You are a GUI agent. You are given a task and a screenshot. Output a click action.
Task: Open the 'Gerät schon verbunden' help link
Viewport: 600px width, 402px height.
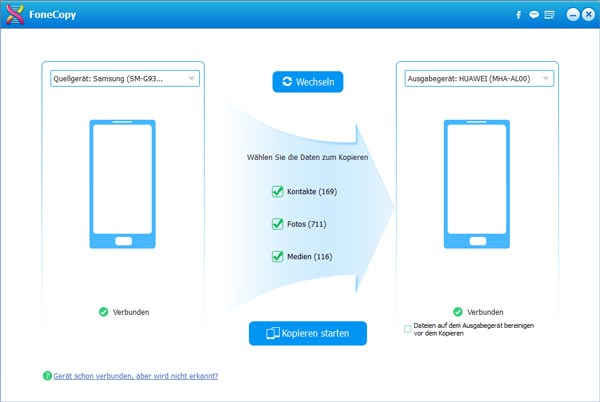[x=135, y=376]
